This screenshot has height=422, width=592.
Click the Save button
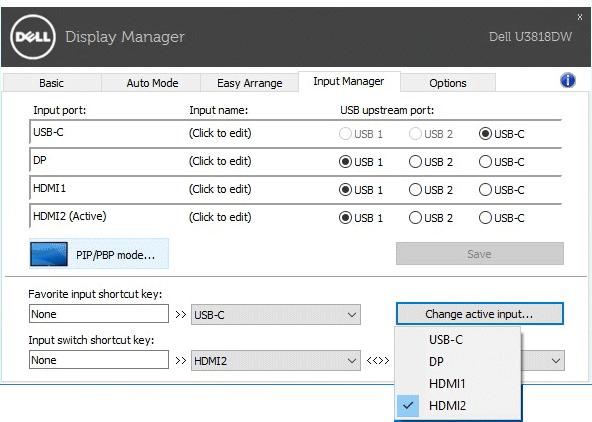click(x=479, y=254)
